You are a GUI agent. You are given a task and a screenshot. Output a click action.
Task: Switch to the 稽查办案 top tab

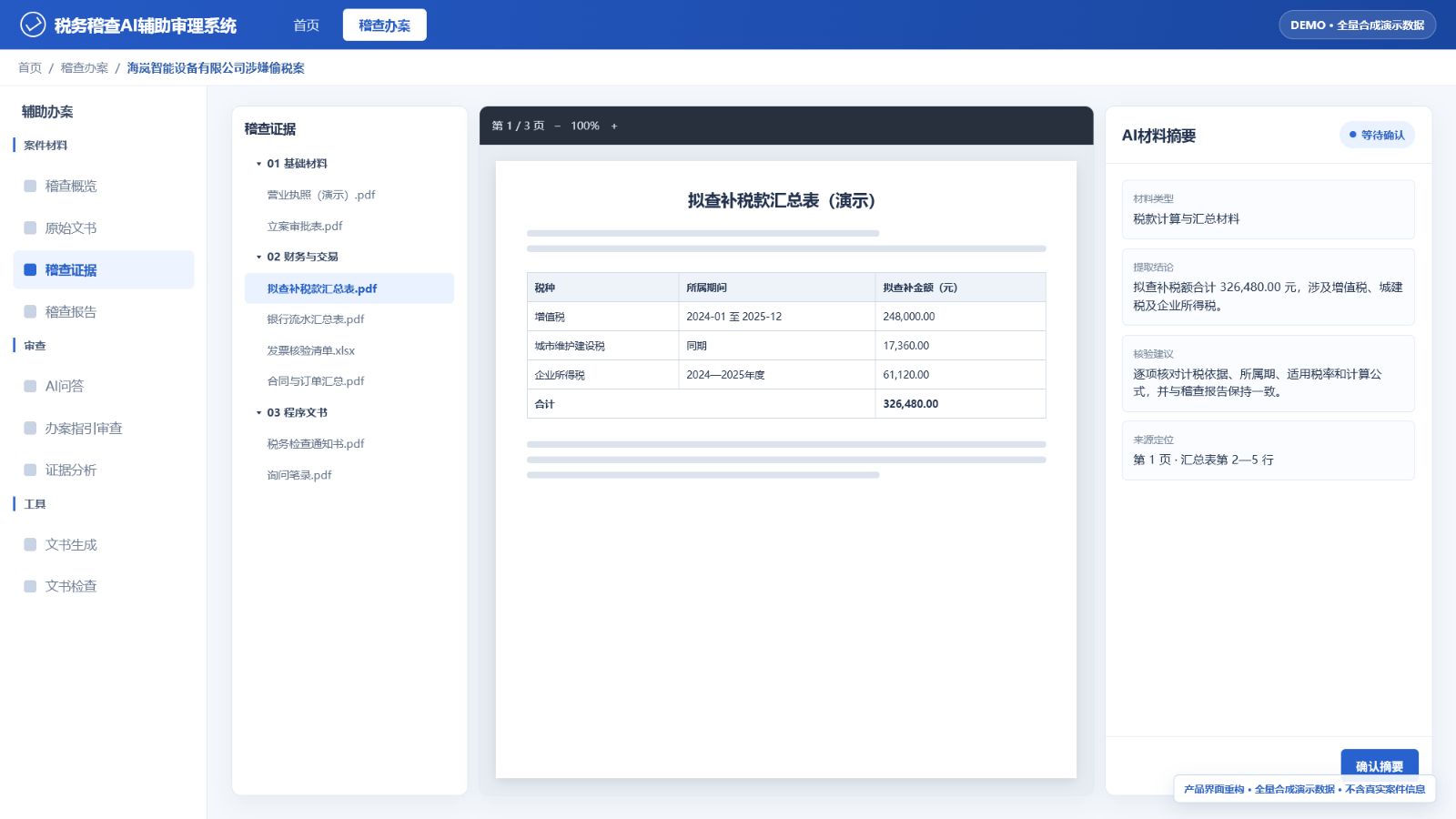point(384,25)
